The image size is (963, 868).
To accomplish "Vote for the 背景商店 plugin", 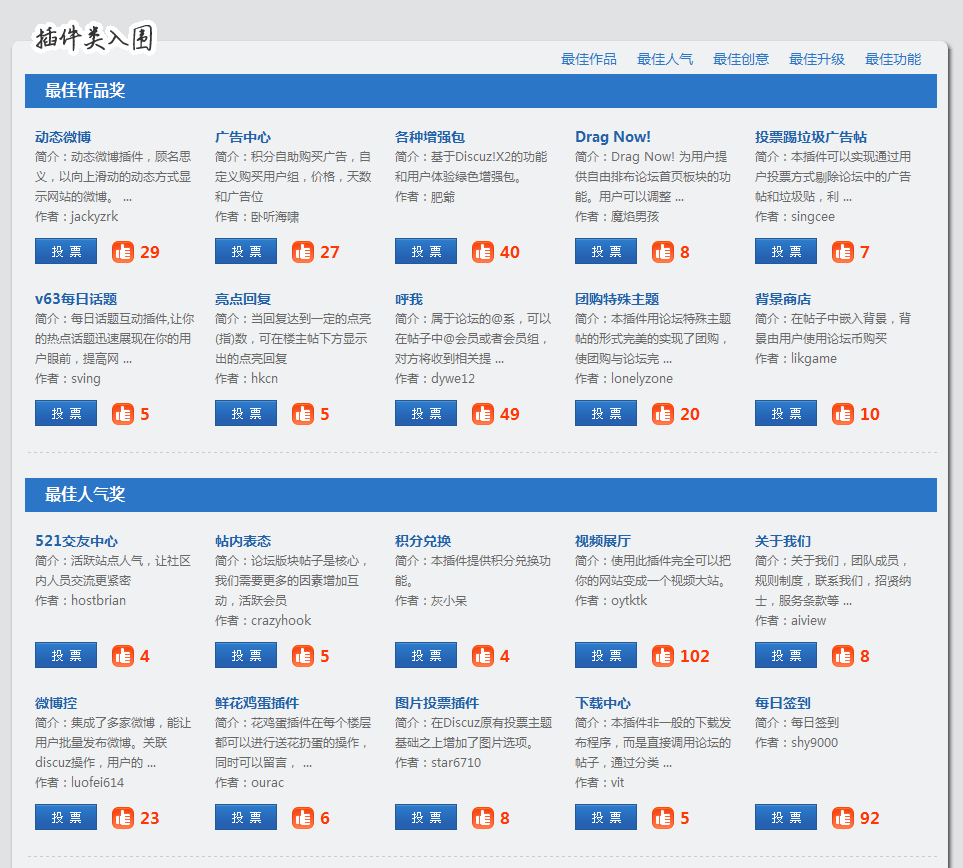I will [x=786, y=413].
